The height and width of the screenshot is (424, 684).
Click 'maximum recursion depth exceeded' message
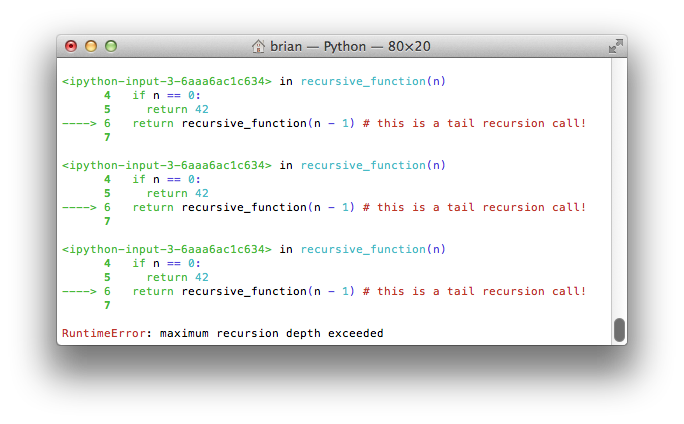[271, 333]
